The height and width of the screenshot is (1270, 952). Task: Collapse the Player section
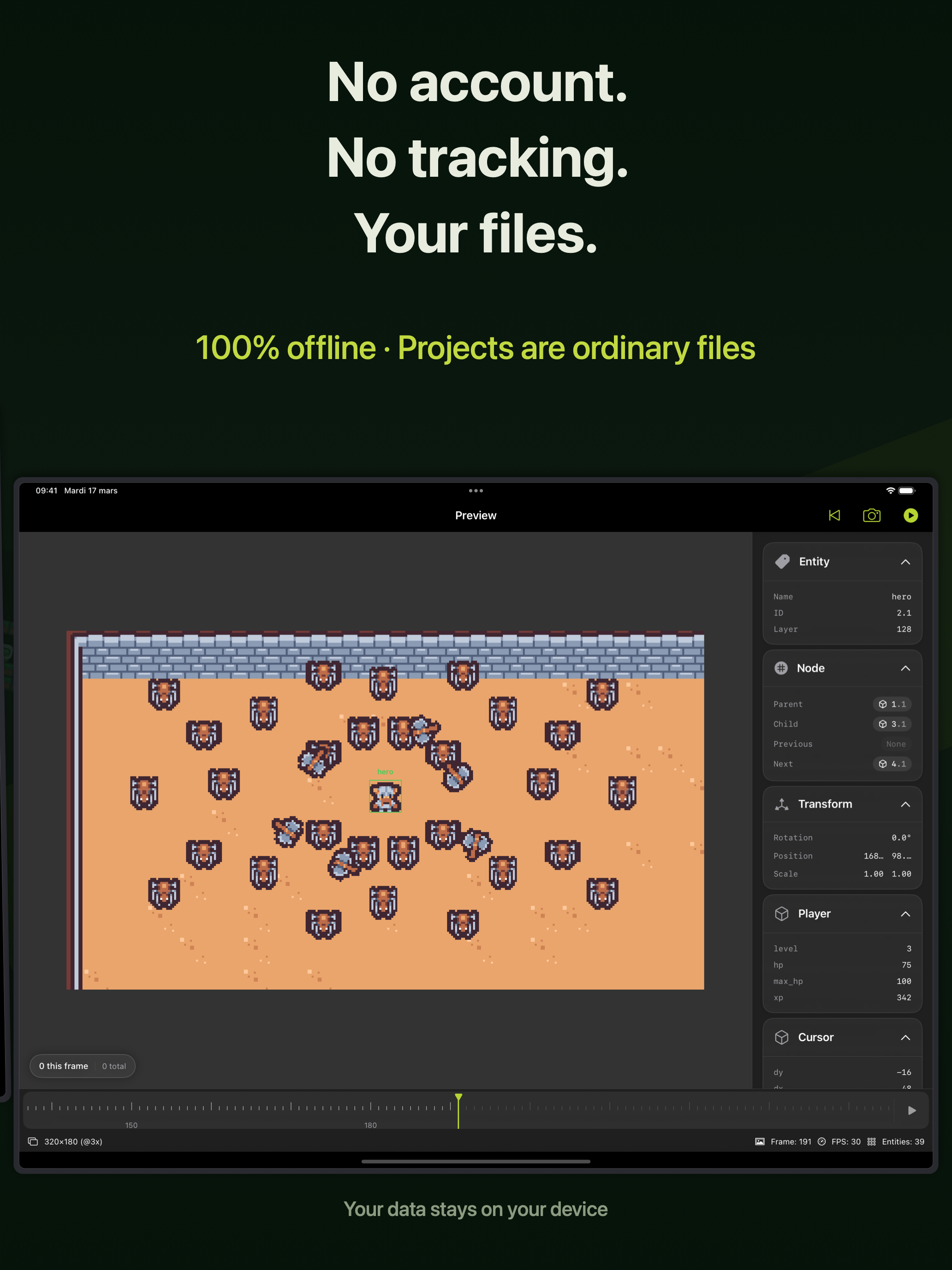click(x=905, y=913)
